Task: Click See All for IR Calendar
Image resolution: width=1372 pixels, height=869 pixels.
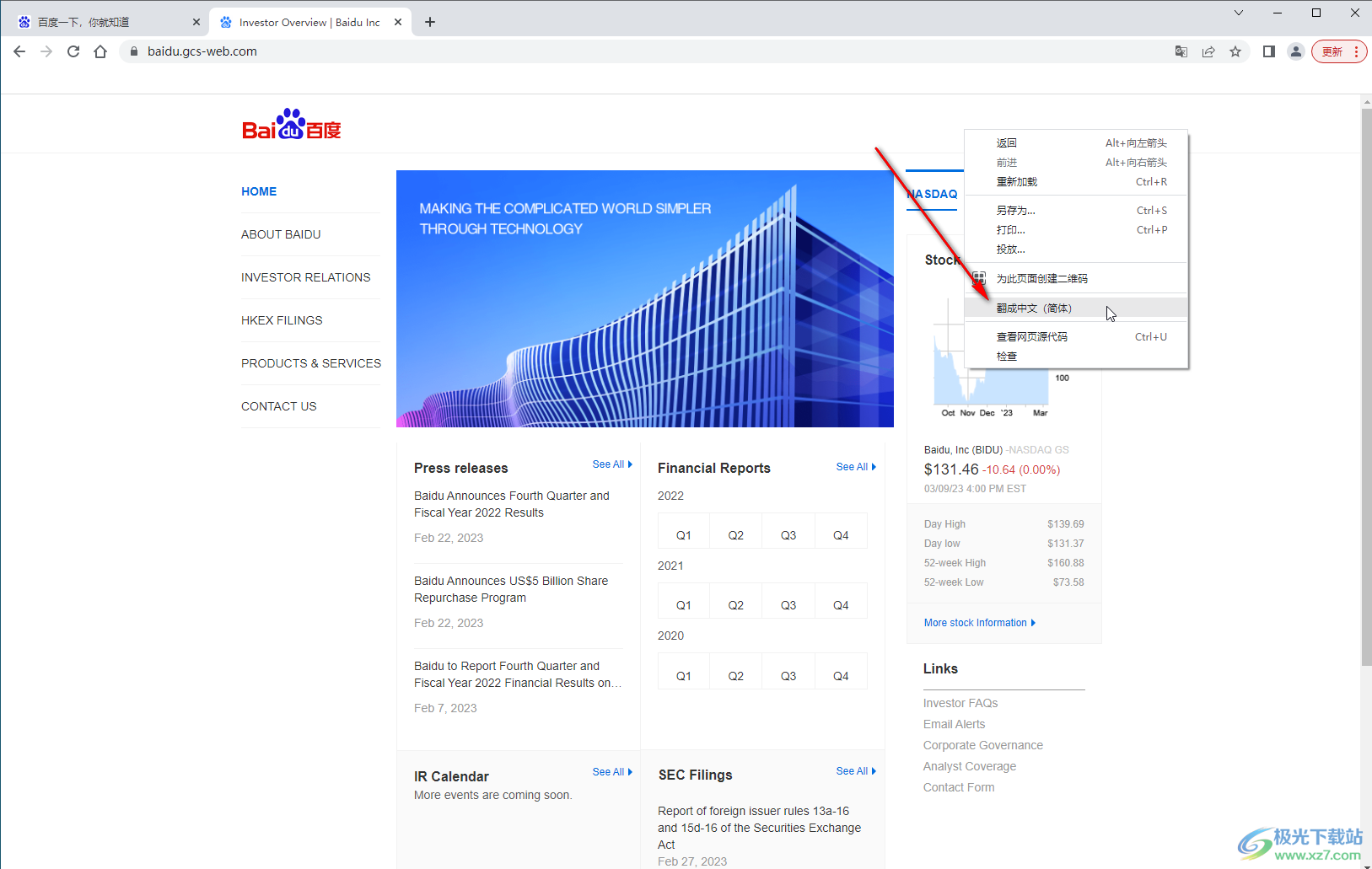Action: [x=612, y=772]
